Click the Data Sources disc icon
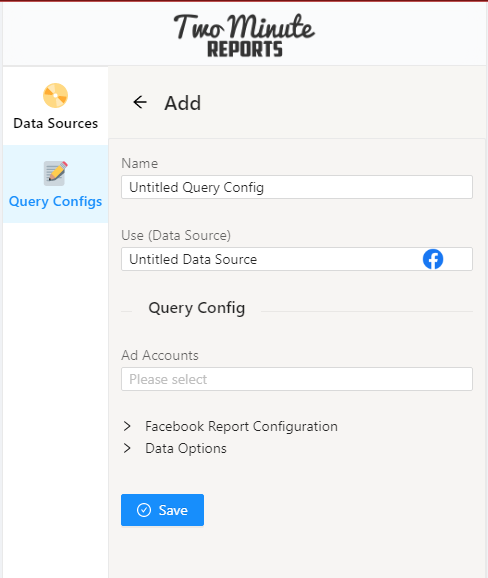Viewport: 488px width, 578px height. (x=55, y=95)
